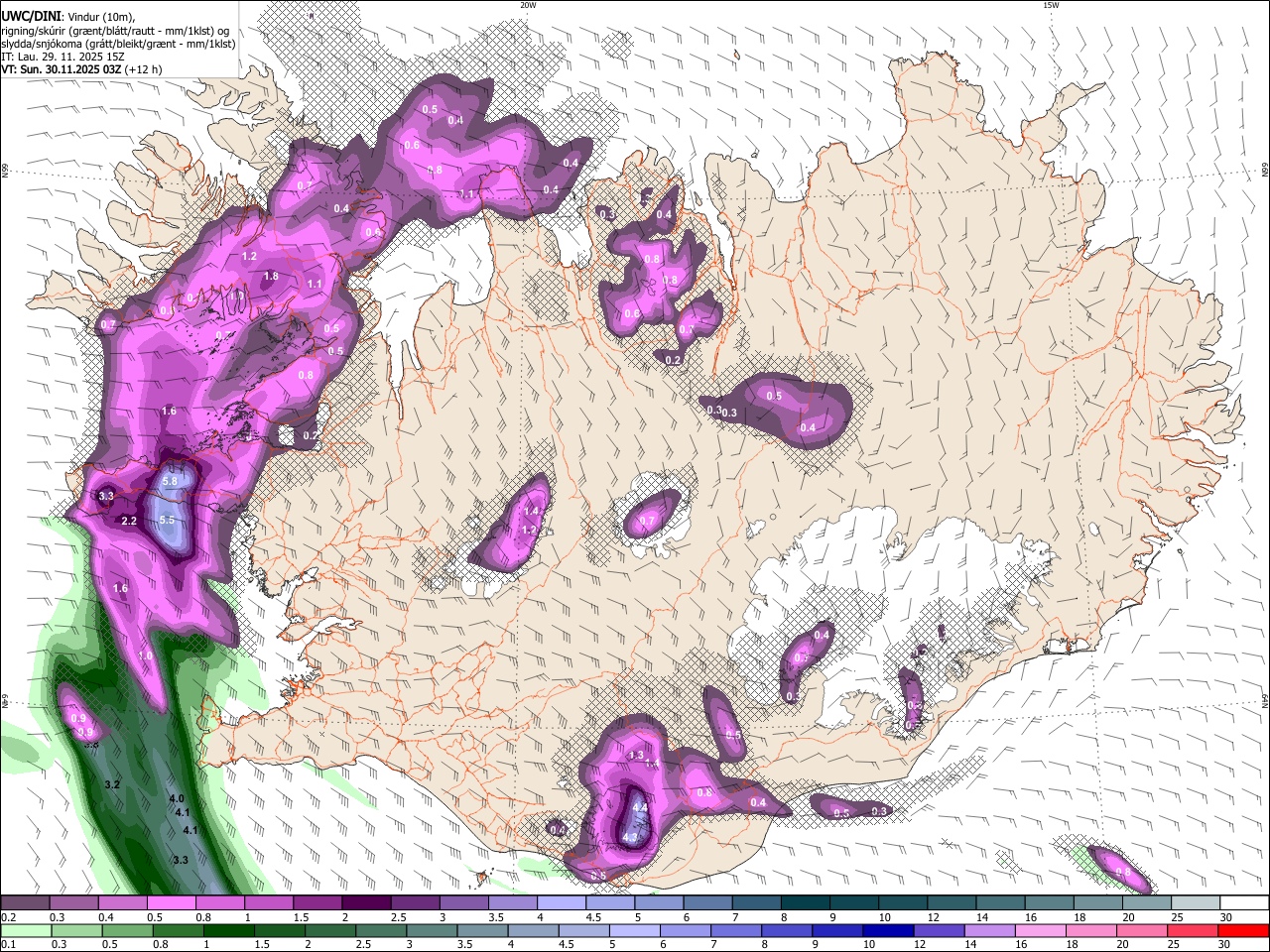This screenshot has height=952, width=1270.
Task: Click the '3.2' value in the green rain band
Action: 112,784
